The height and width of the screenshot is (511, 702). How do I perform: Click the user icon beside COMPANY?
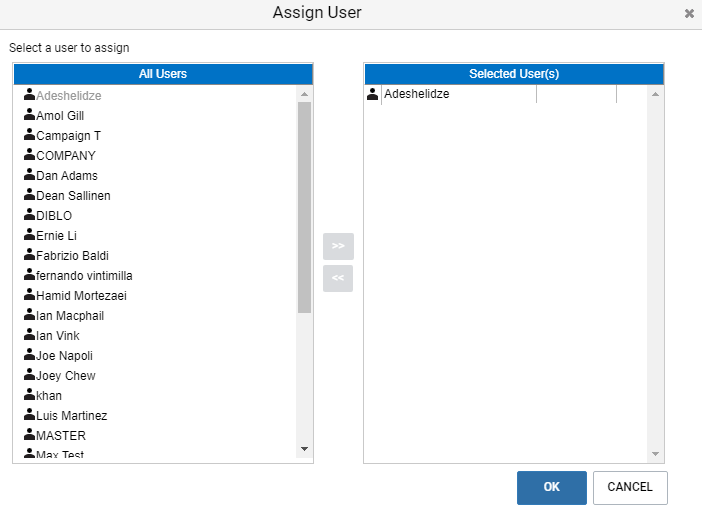pos(30,154)
